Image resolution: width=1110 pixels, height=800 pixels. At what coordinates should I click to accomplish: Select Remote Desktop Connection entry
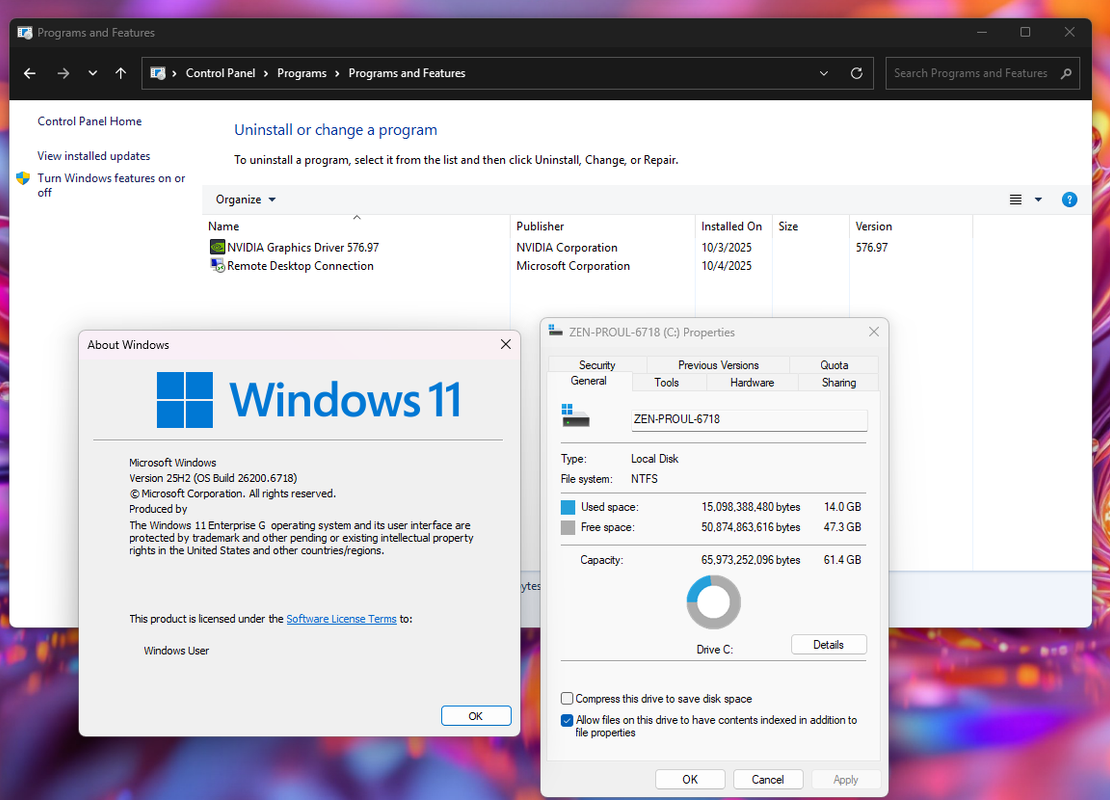click(300, 265)
